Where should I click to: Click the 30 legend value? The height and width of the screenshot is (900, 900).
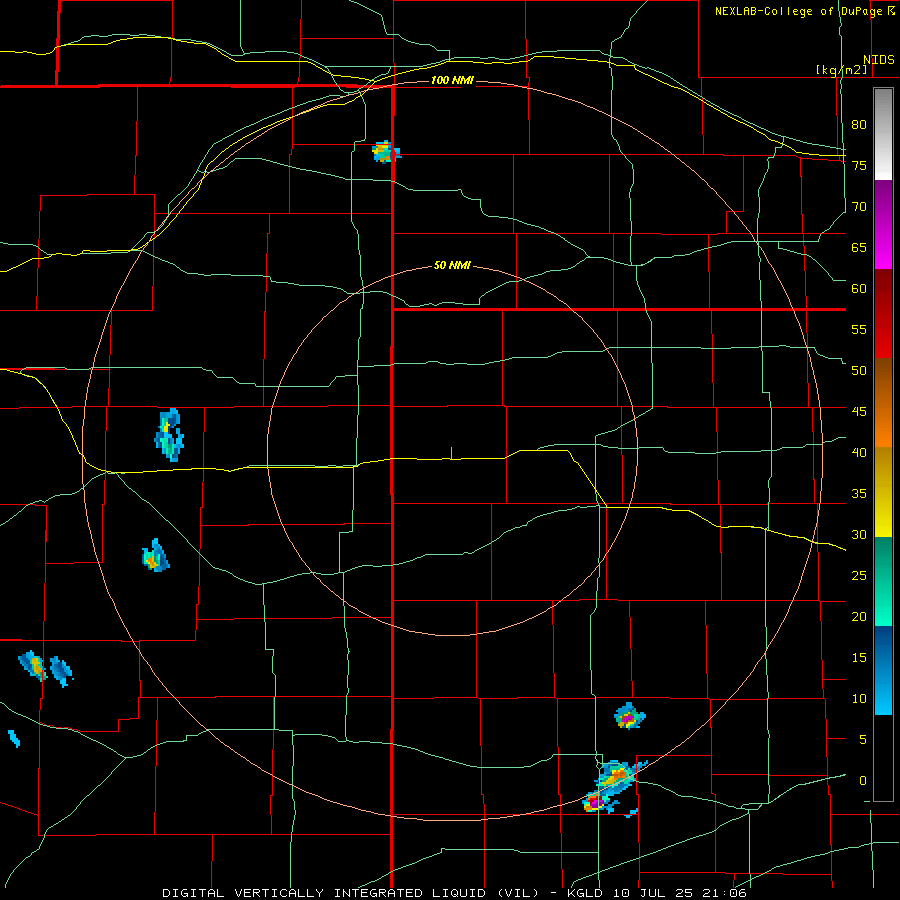click(859, 534)
